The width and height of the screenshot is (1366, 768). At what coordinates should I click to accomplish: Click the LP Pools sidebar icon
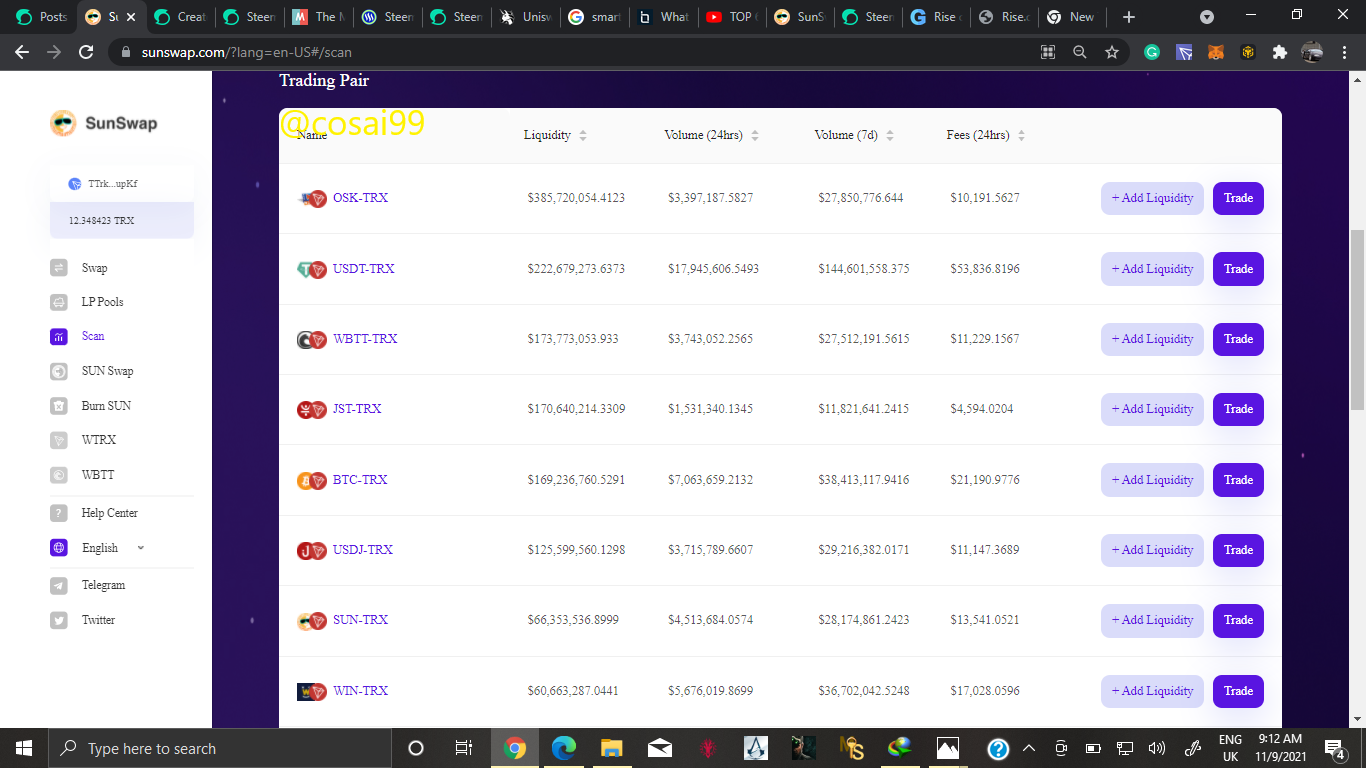click(59, 302)
